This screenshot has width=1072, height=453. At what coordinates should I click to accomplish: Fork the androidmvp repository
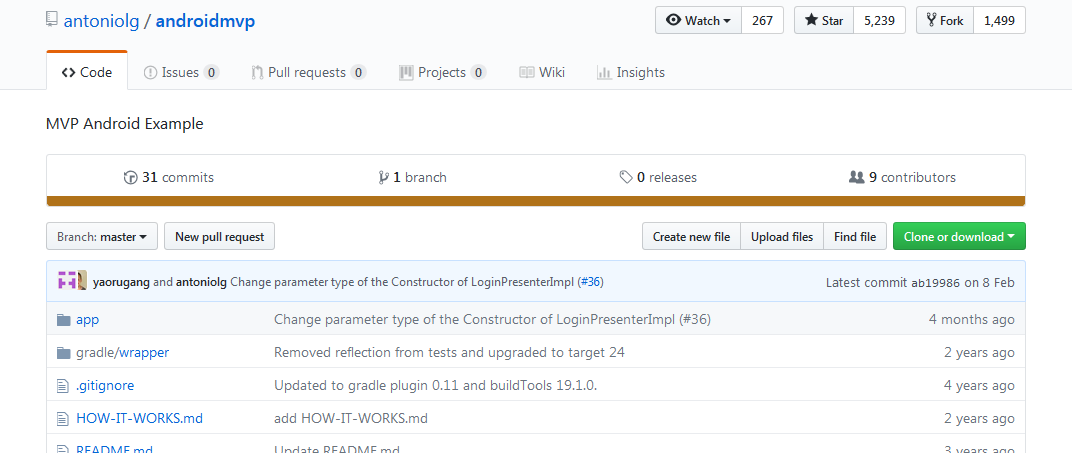click(945, 20)
